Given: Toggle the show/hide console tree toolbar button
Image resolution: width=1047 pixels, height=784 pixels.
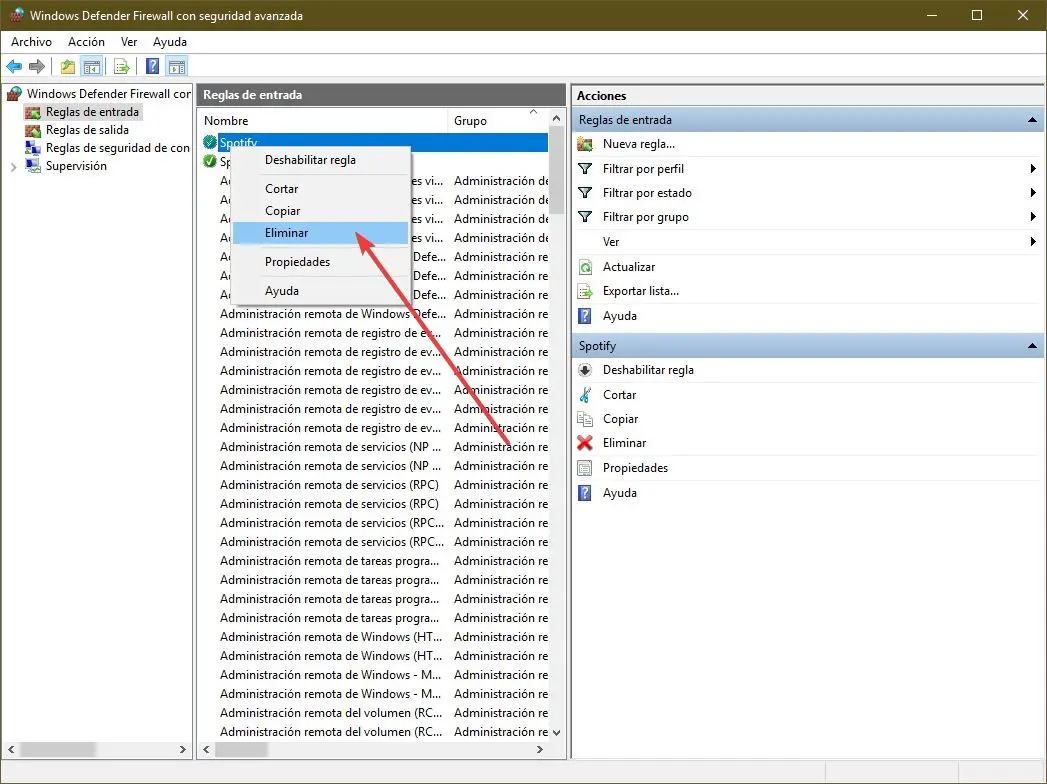Looking at the screenshot, I should (92, 67).
